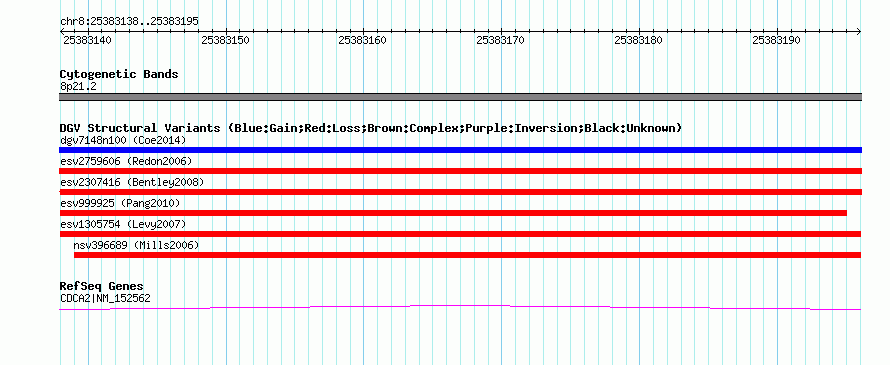Open the DGV Structural Variants track heading
Screen dimensions: 890x365
click(371, 128)
